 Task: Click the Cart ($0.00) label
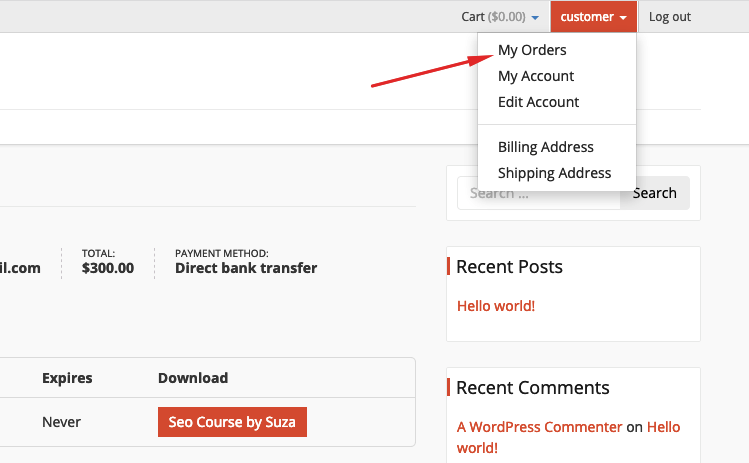click(x=493, y=17)
